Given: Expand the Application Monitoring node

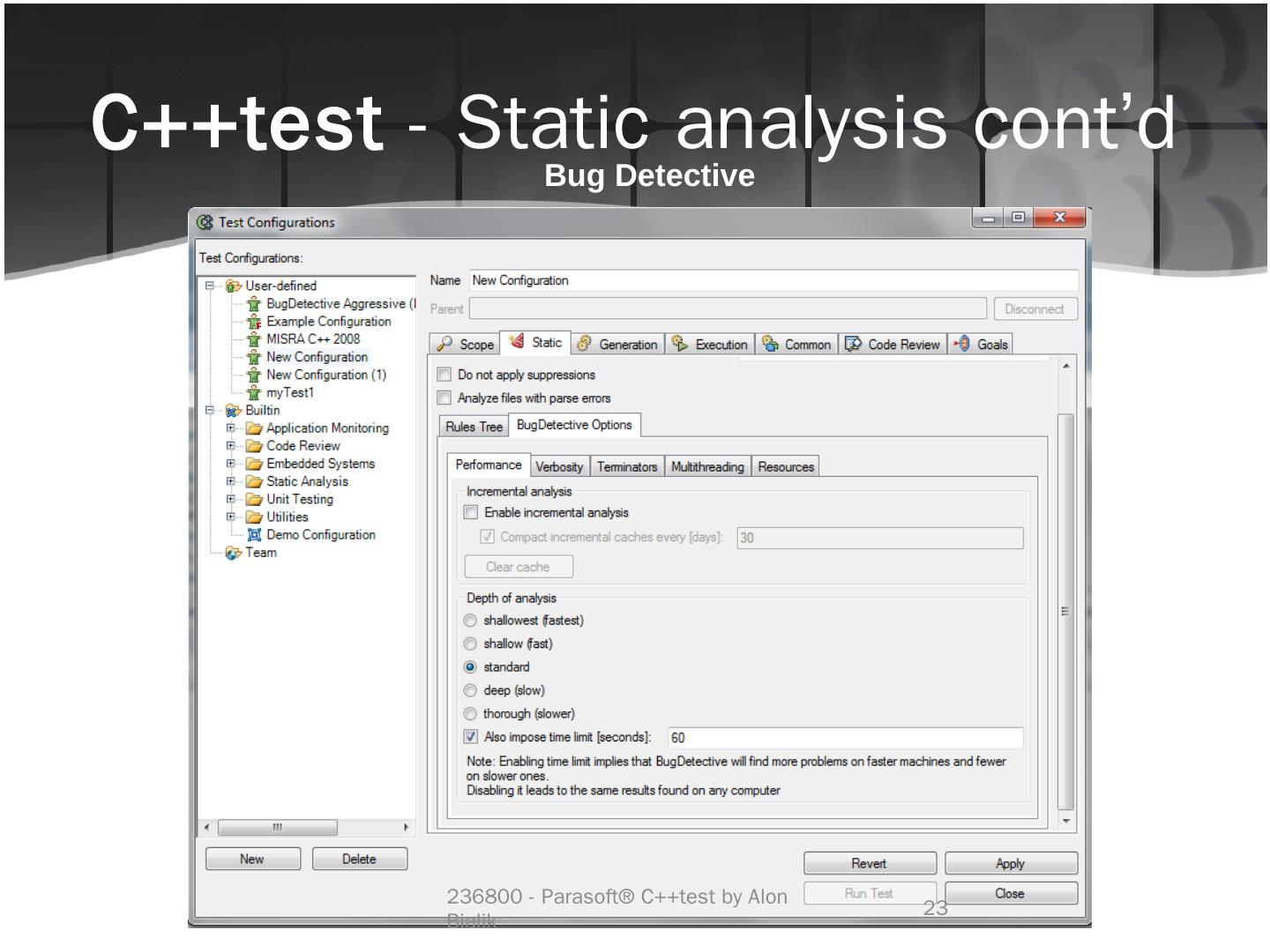Looking at the screenshot, I should tap(231, 428).
